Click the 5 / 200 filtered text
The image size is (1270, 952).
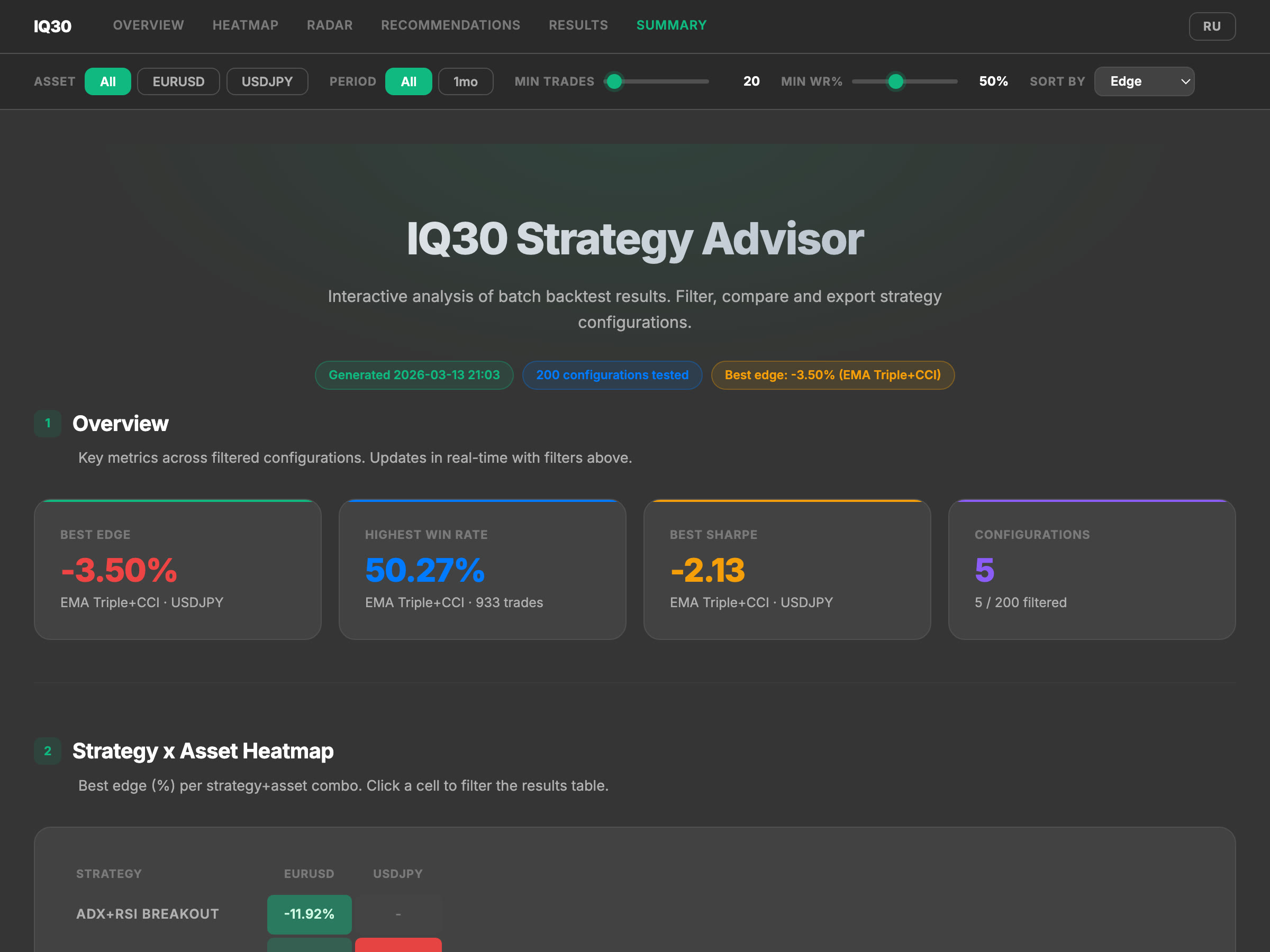(1020, 602)
